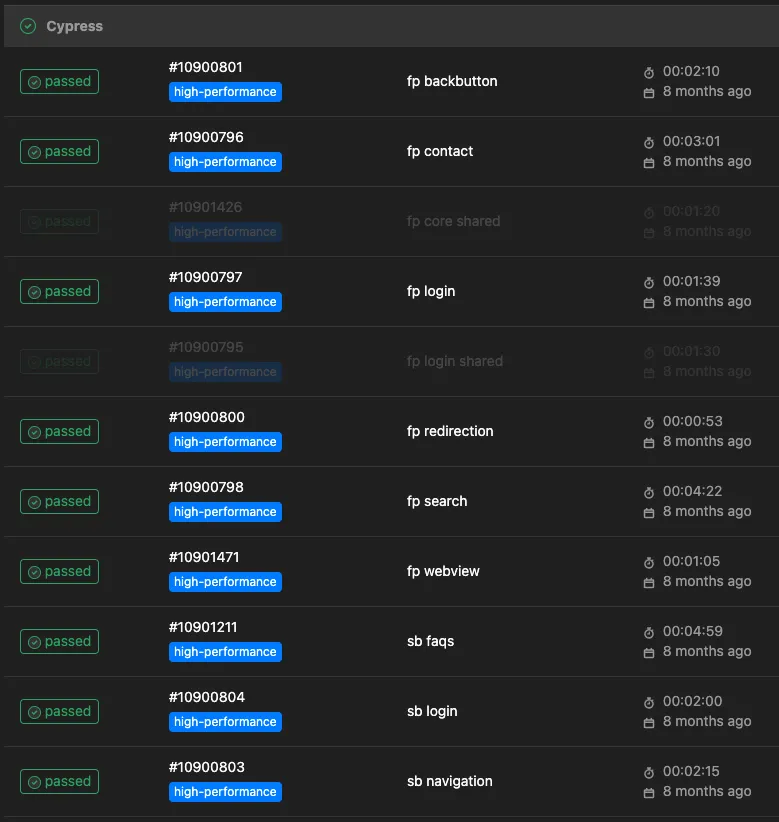779x822 pixels.
Task: Click the stopwatch icon next to 00:04:22
Action: click(x=649, y=492)
